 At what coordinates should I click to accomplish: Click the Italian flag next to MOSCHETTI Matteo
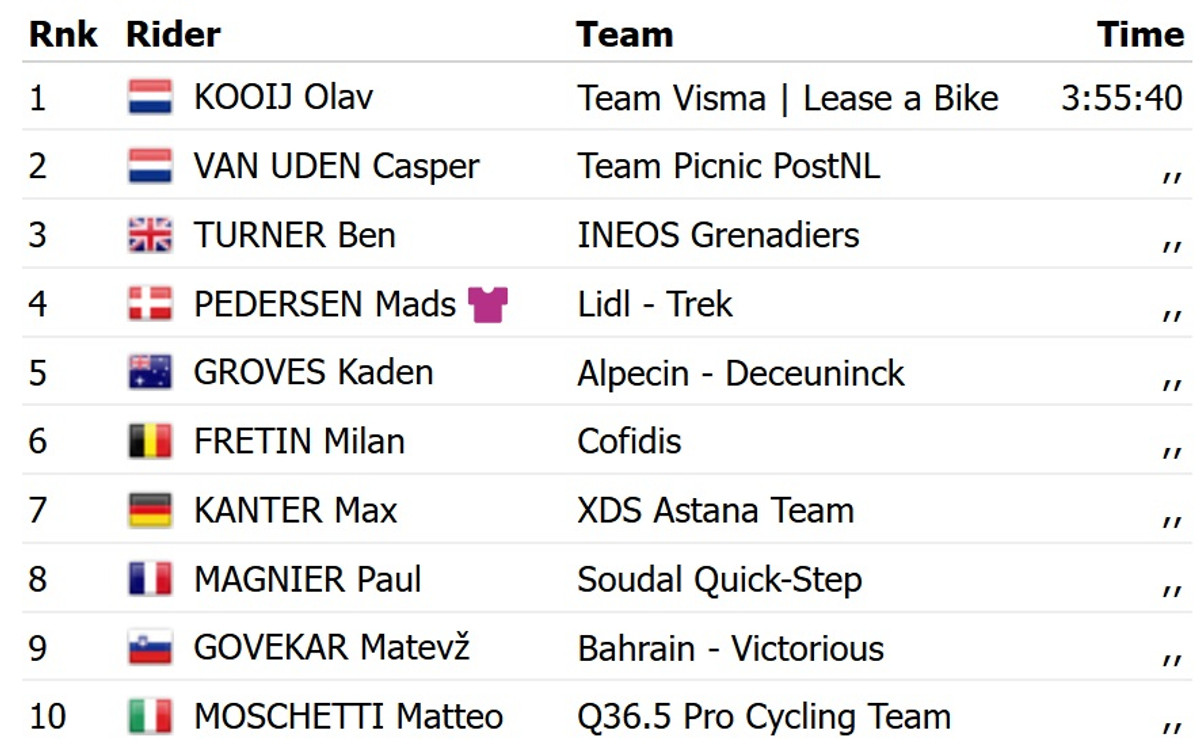[150, 717]
